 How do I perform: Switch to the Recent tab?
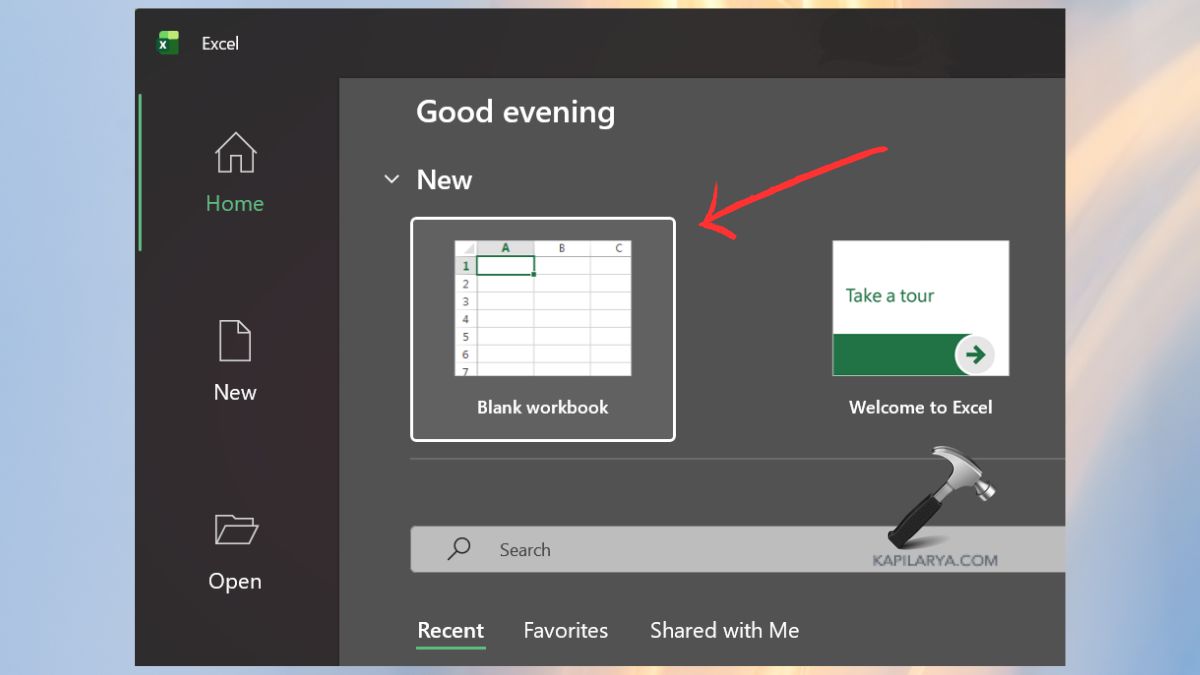click(450, 630)
